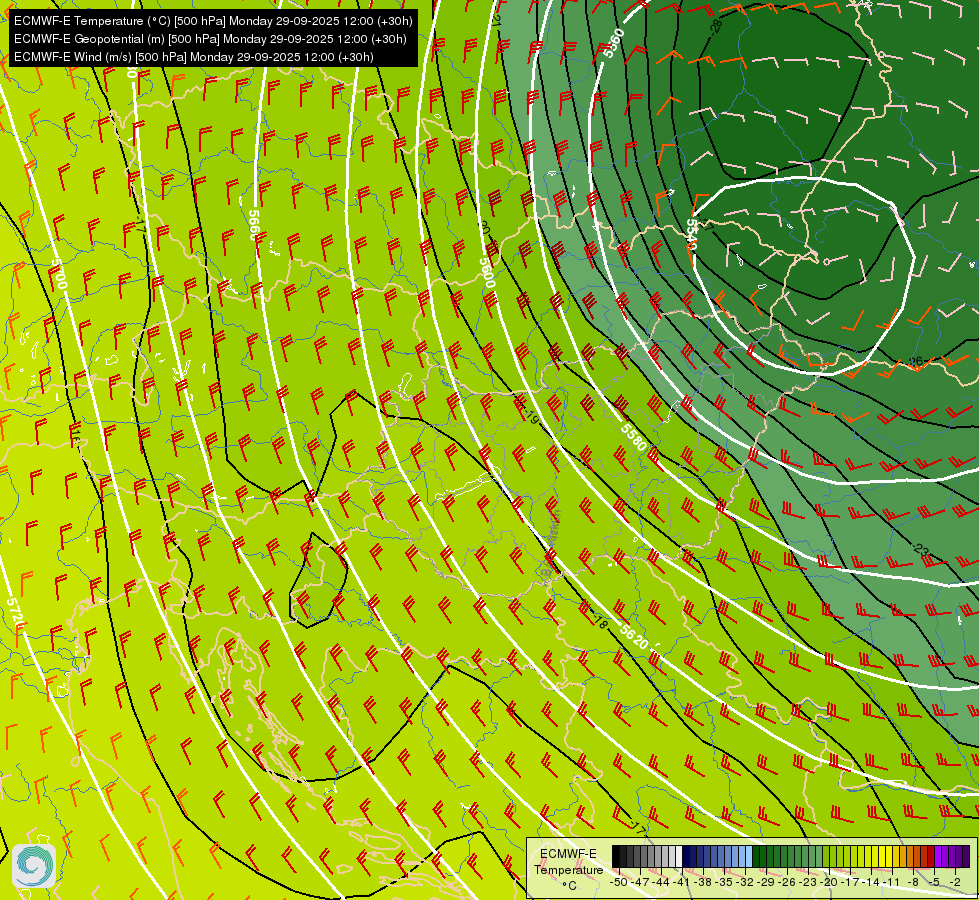Screen dimensions: 979x900
Task: Select the ECMWF-E Temperature 500 hPa title line
Action: (x=213, y=21)
